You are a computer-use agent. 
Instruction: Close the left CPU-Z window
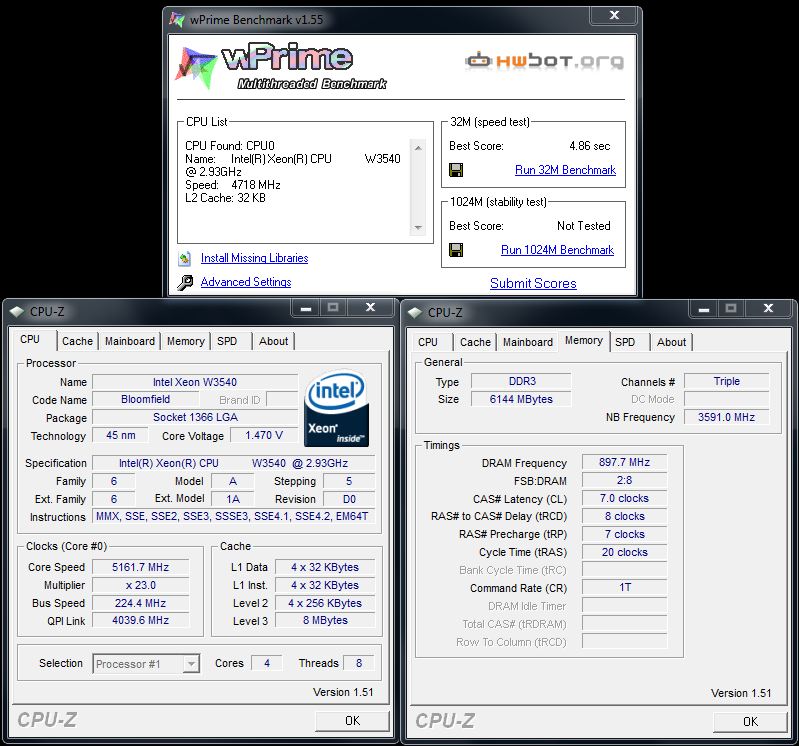tap(370, 308)
